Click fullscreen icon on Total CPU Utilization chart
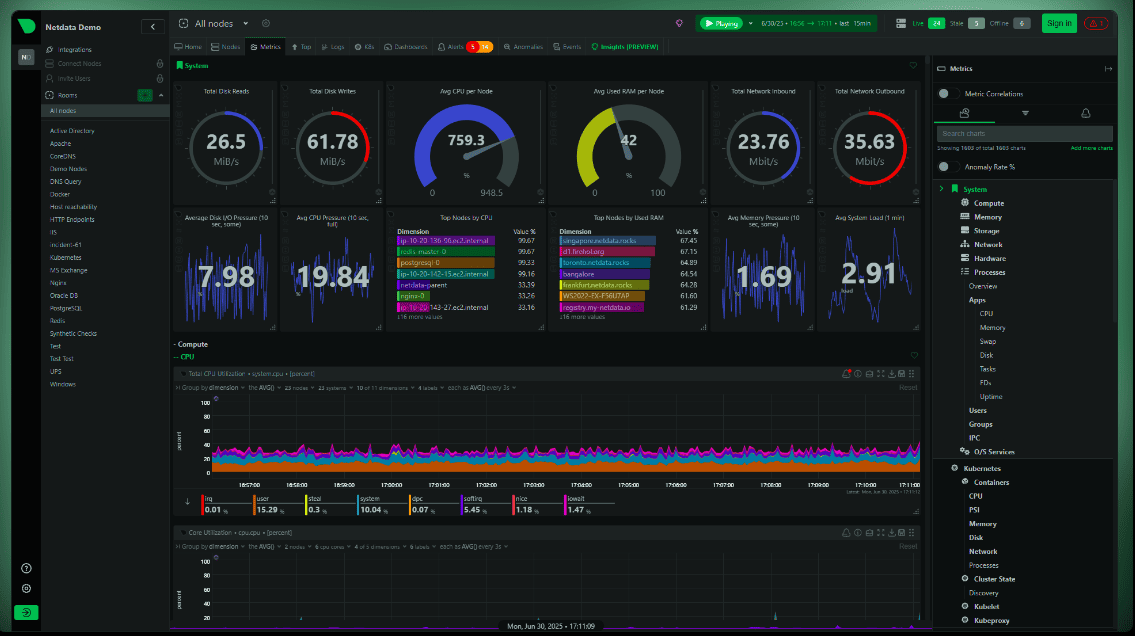Viewport: 1135px width, 636px height. point(881,373)
